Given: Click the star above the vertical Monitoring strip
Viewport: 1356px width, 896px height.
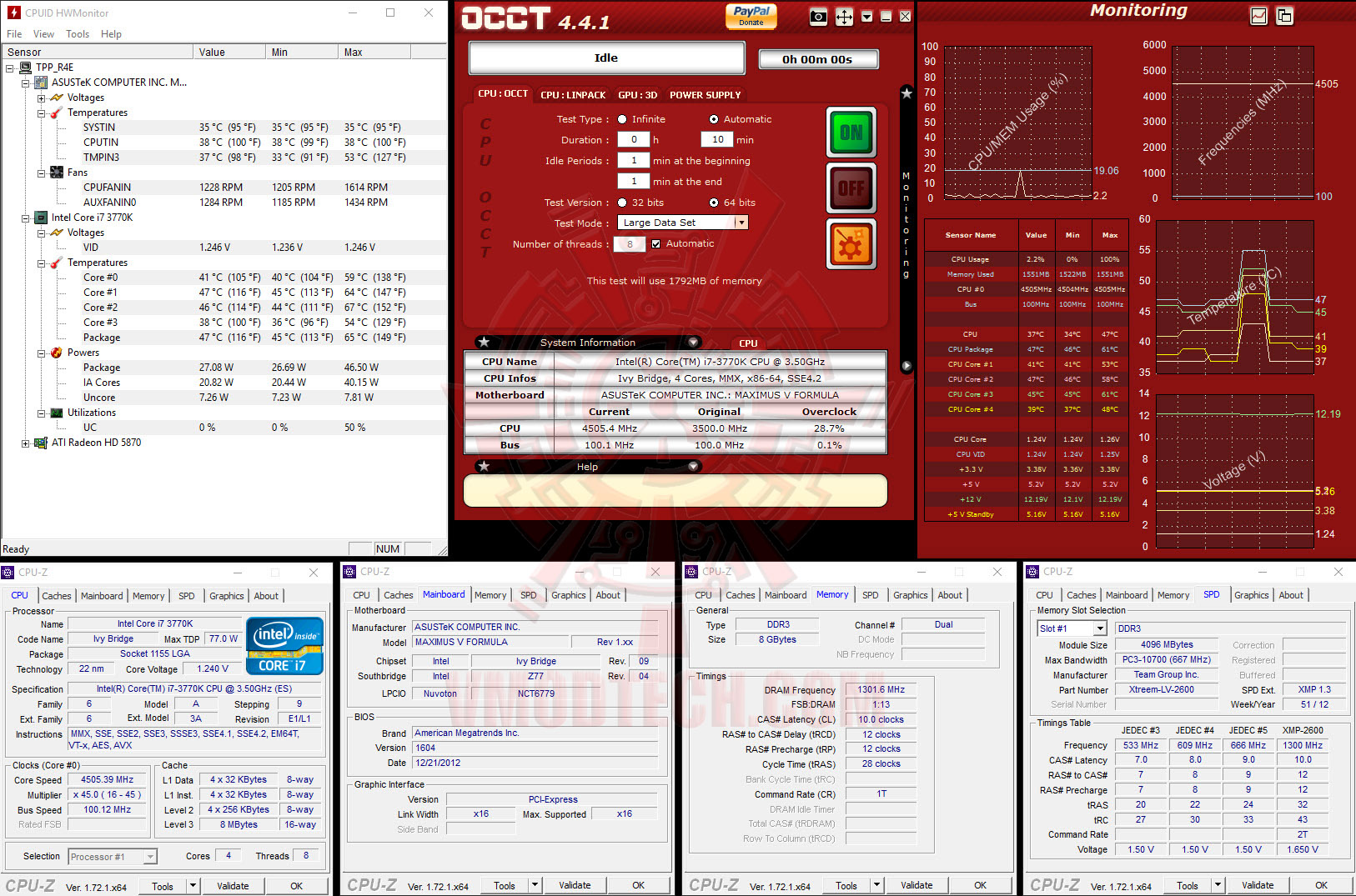Looking at the screenshot, I should pyautogui.click(x=907, y=93).
